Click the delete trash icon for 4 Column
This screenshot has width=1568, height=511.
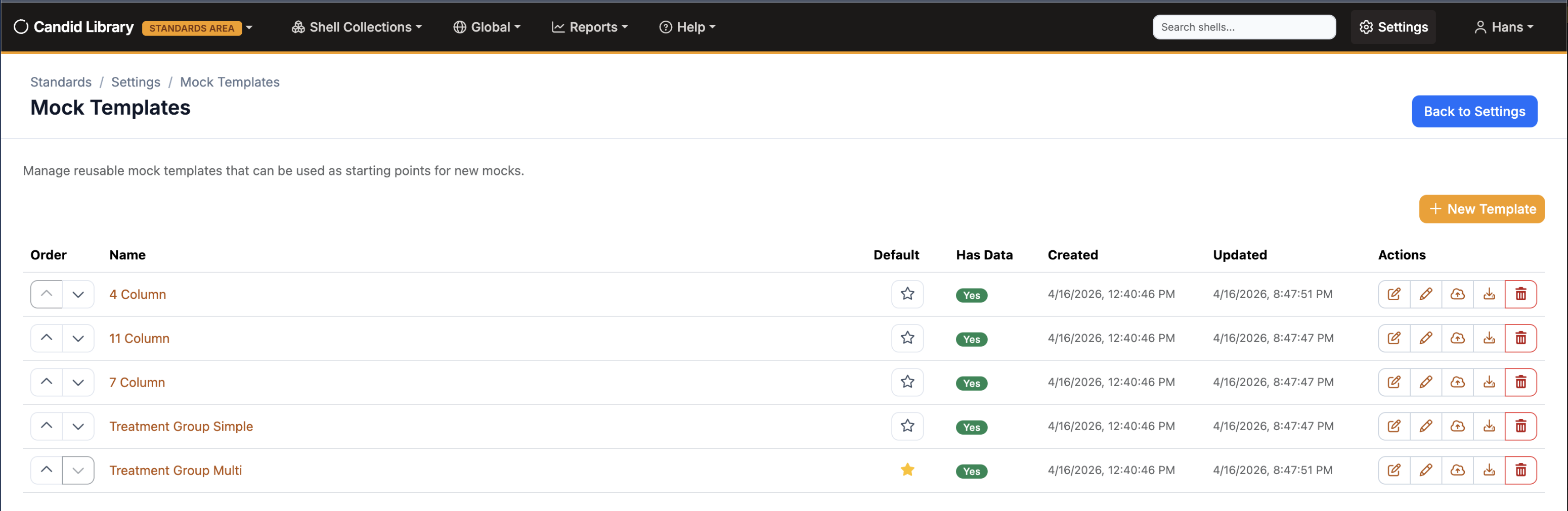1520,294
